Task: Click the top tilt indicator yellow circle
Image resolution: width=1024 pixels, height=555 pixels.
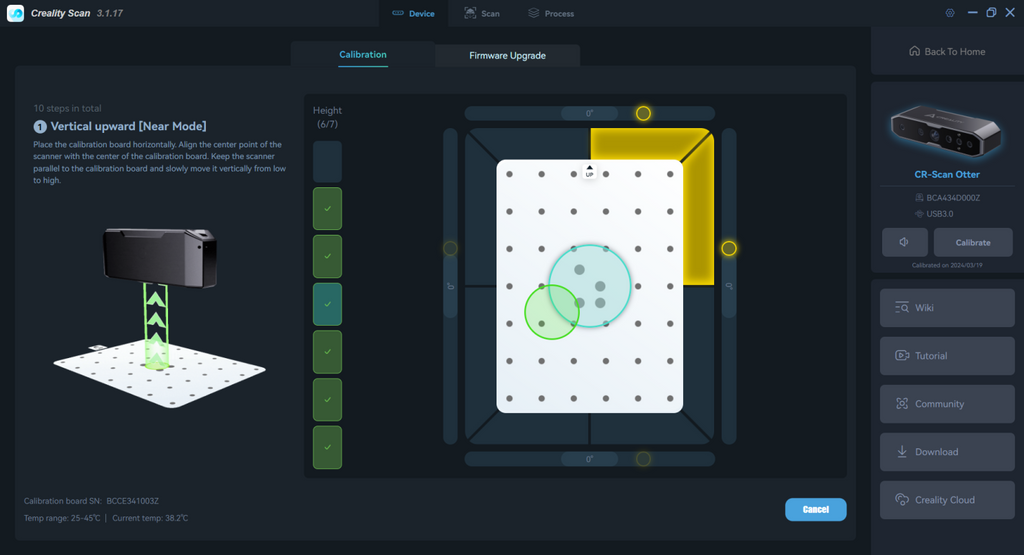Action: [x=643, y=113]
